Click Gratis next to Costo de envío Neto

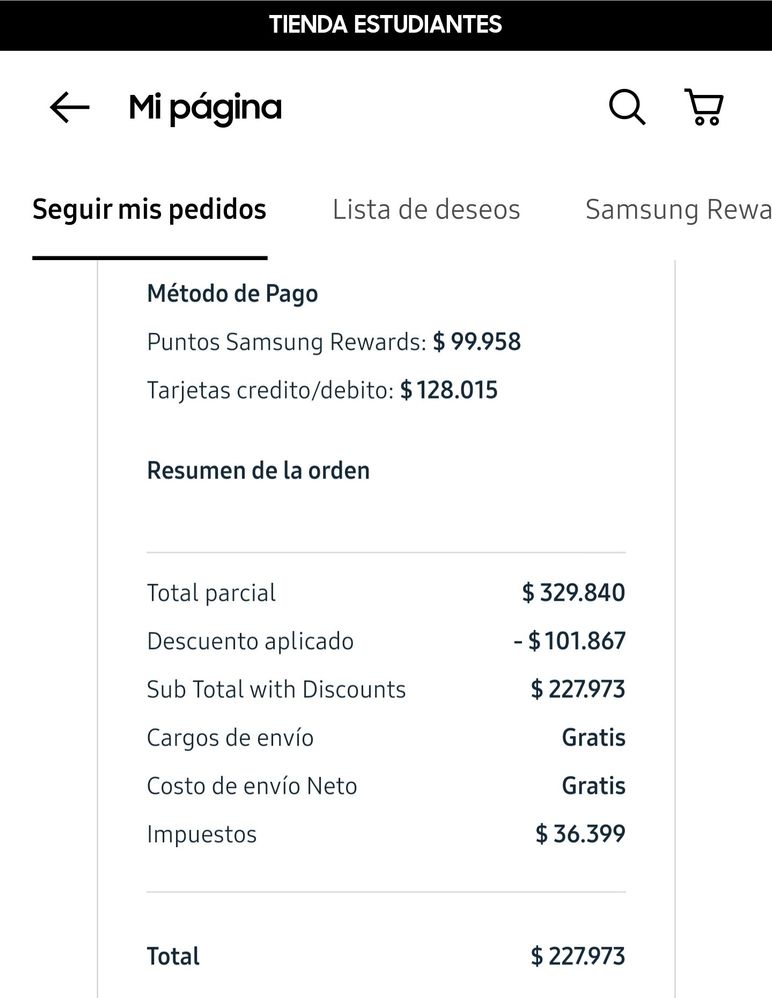pyautogui.click(x=594, y=786)
